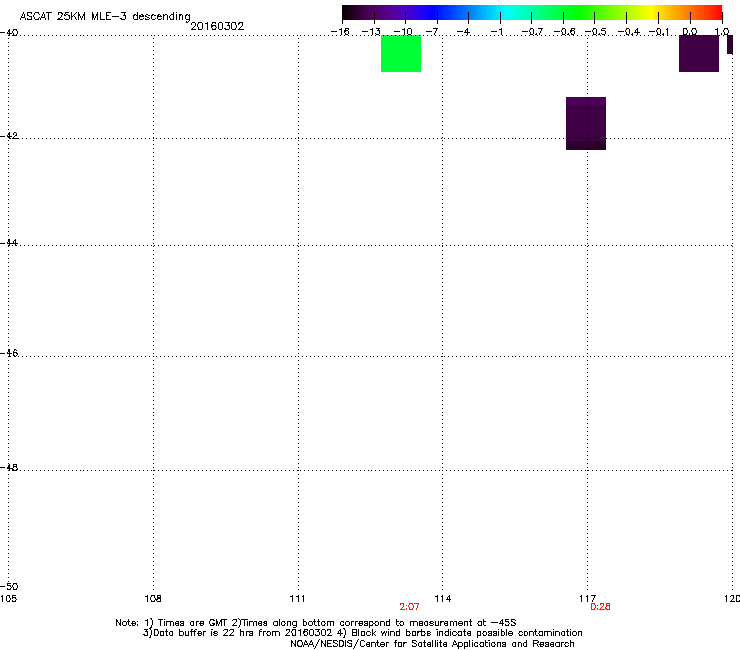The image size is (740, 650).
Task: Click the latitude axis label '-46'
Action: pos(9,353)
